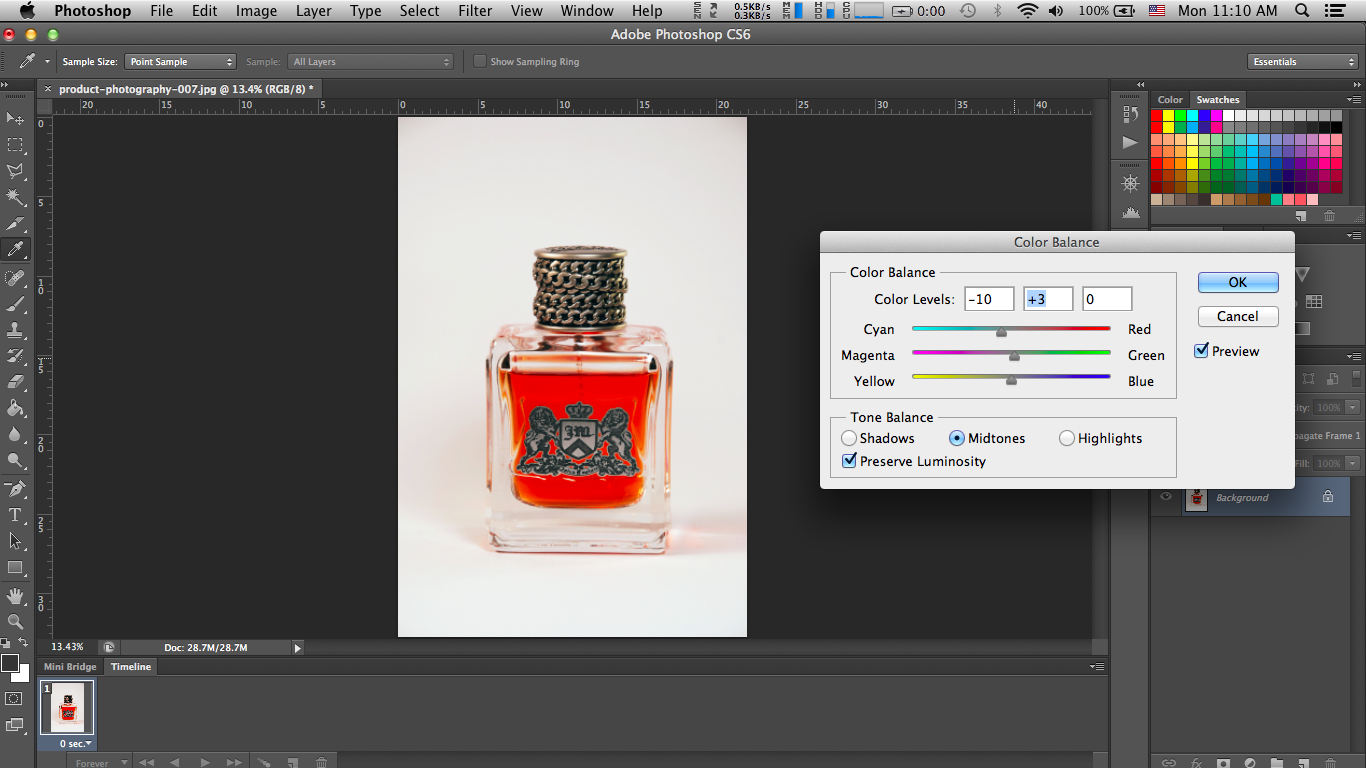Choose Midtones tone balance option
This screenshot has width=1366, height=768.
(x=957, y=438)
